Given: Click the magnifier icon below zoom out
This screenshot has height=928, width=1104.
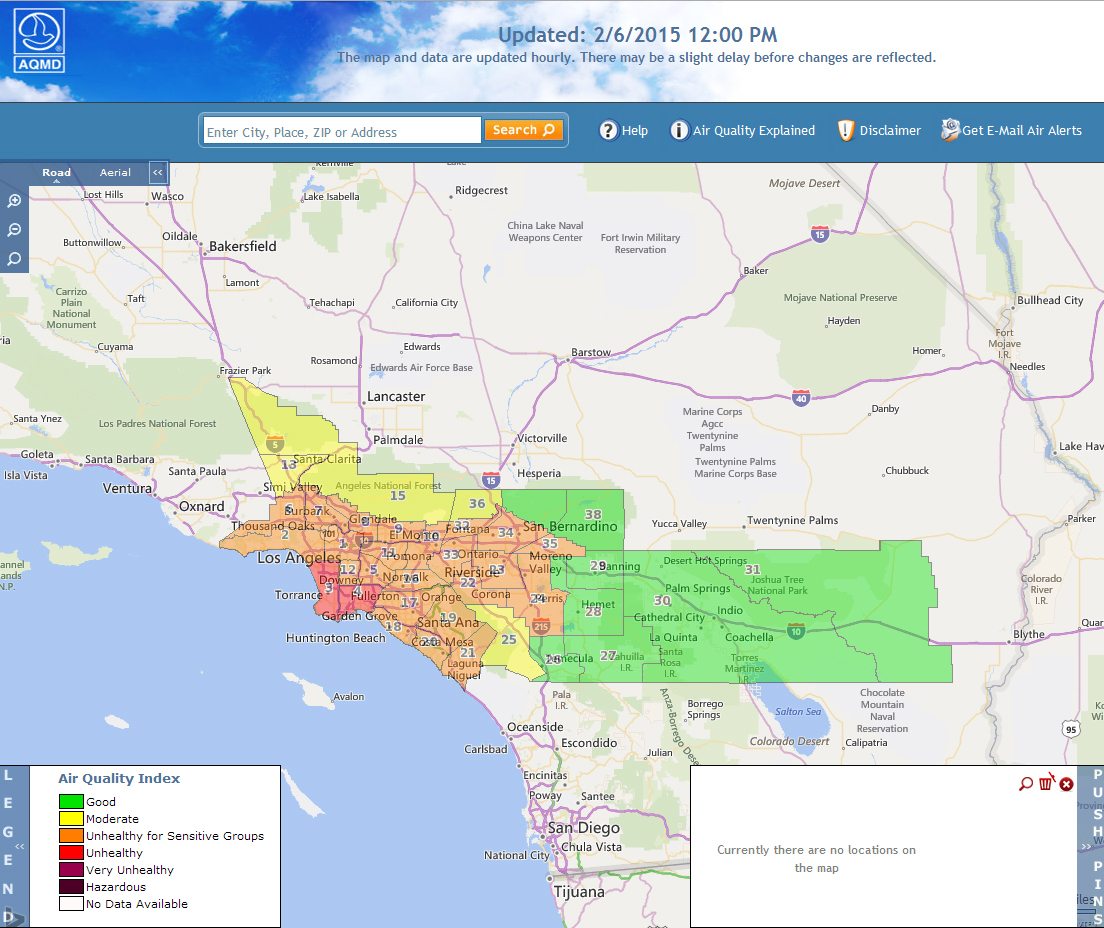Looking at the screenshot, I should [x=14, y=259].
